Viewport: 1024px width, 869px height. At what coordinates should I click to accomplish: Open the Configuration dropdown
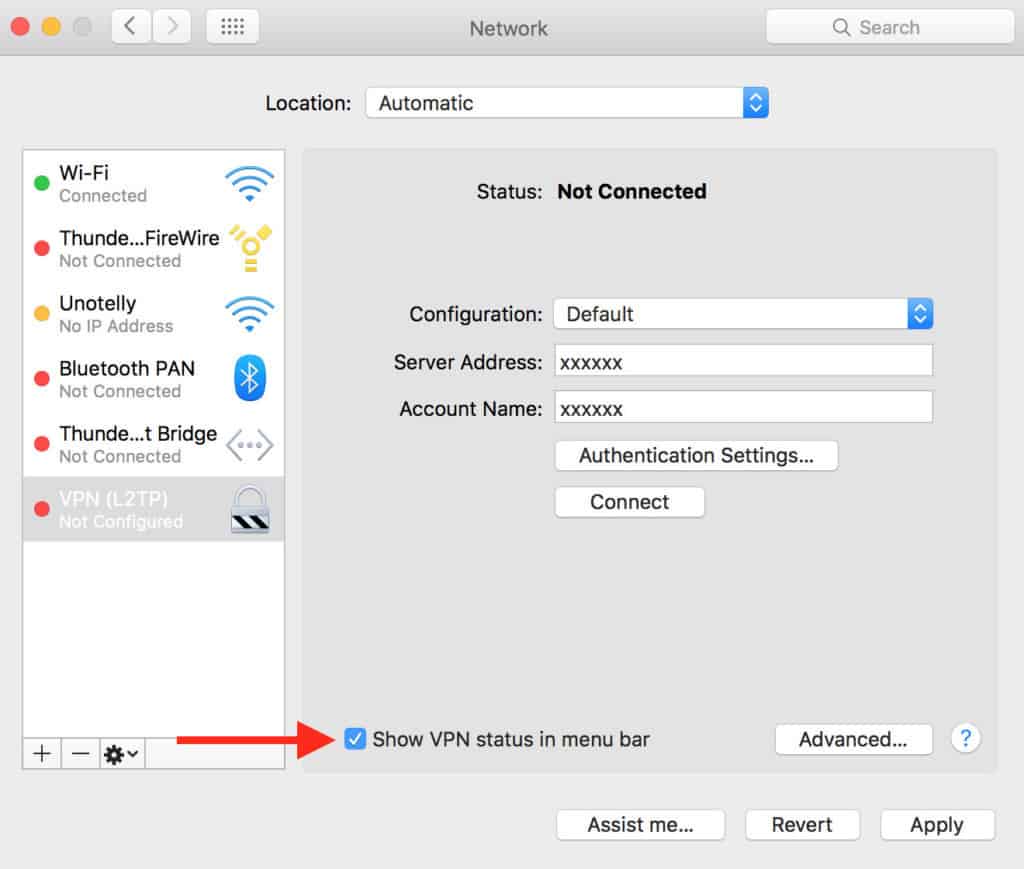(x=744, y=313)
